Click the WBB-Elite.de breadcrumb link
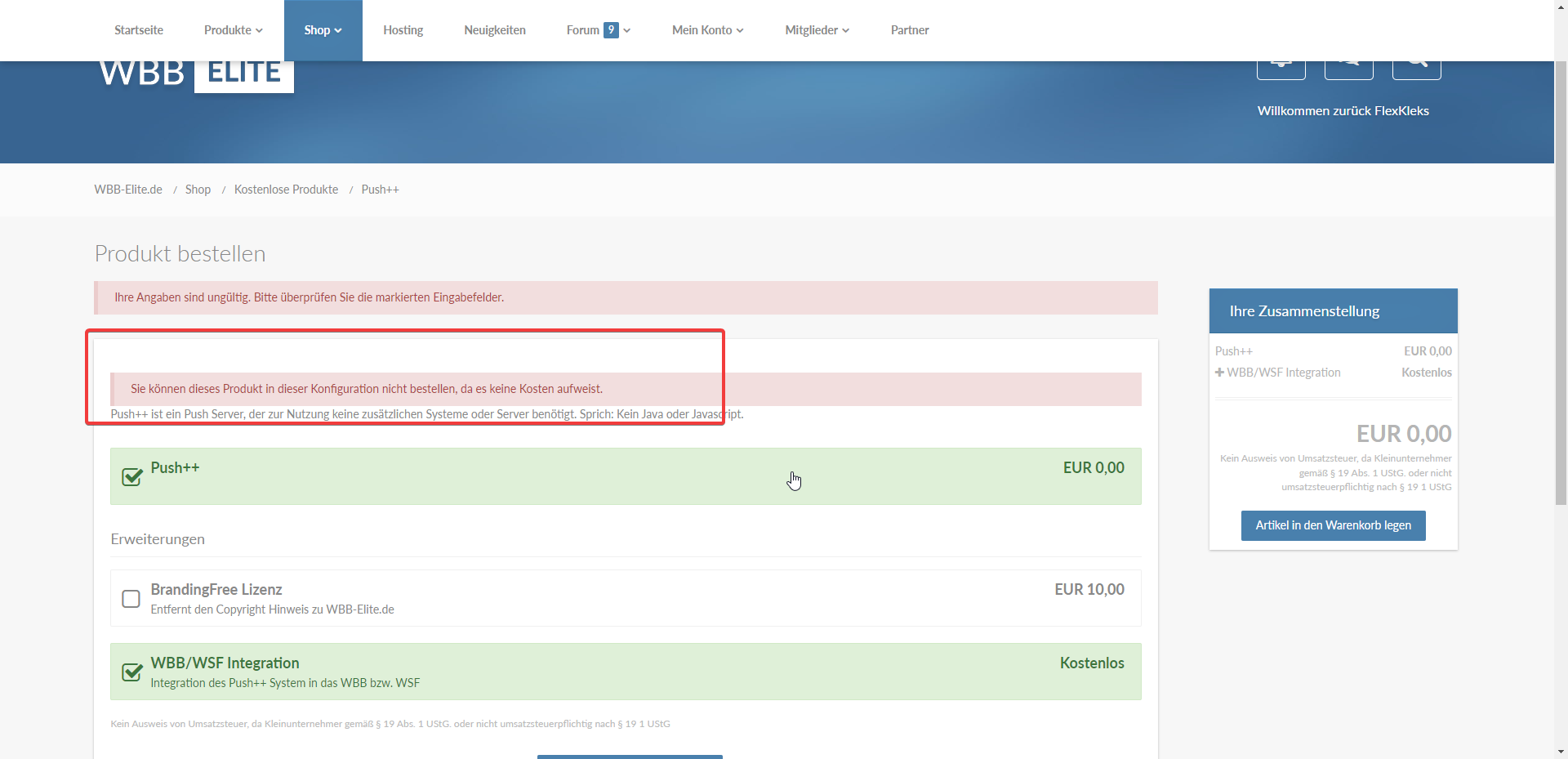 (x=128, y=190)
